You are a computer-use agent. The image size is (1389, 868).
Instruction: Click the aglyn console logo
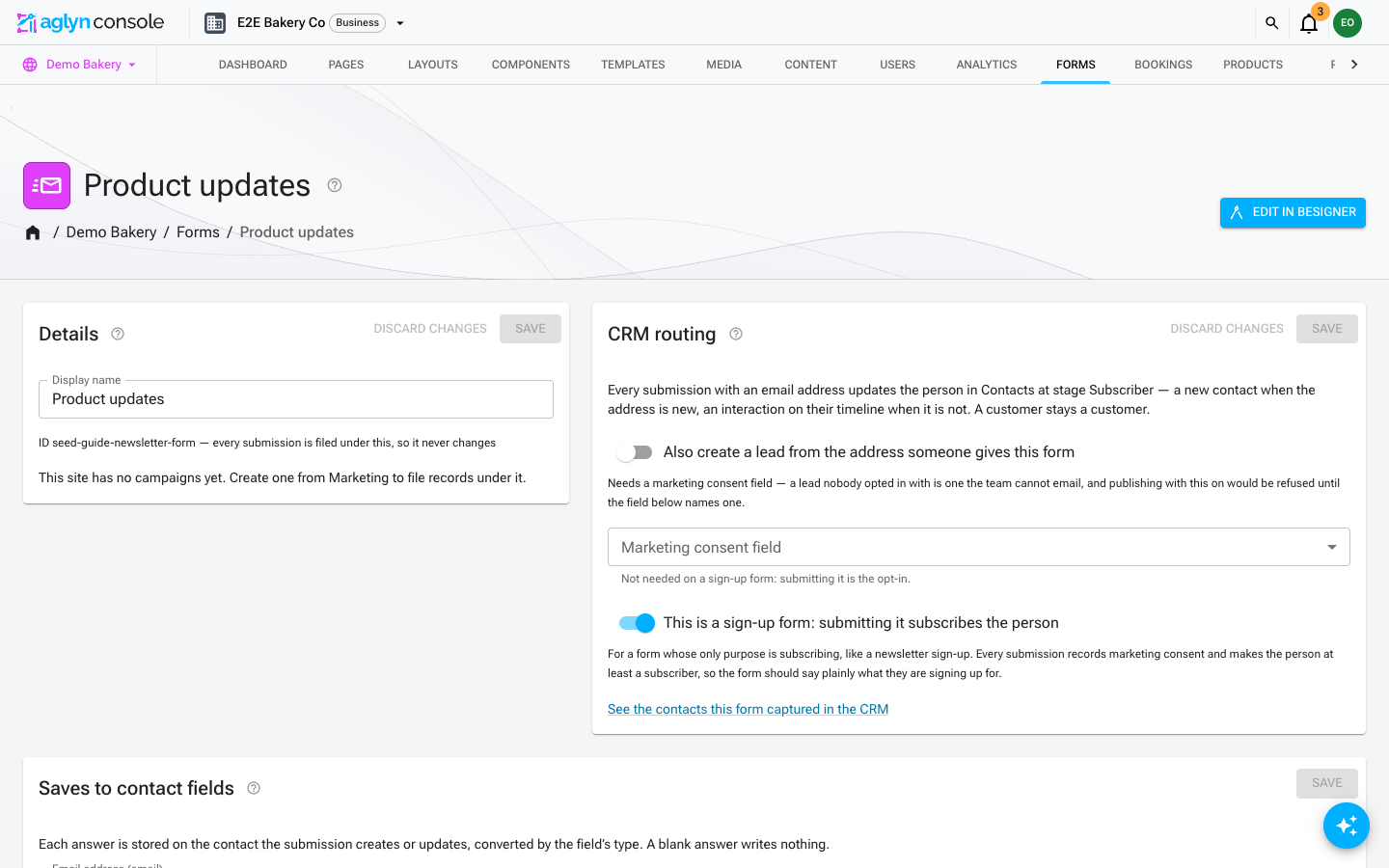click(91, 22)
